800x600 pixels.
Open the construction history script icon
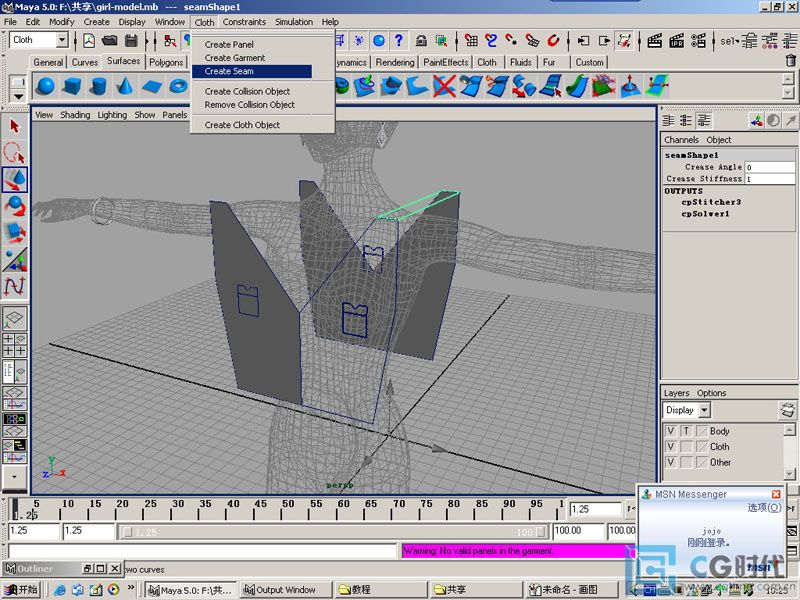tap(624, 40)
